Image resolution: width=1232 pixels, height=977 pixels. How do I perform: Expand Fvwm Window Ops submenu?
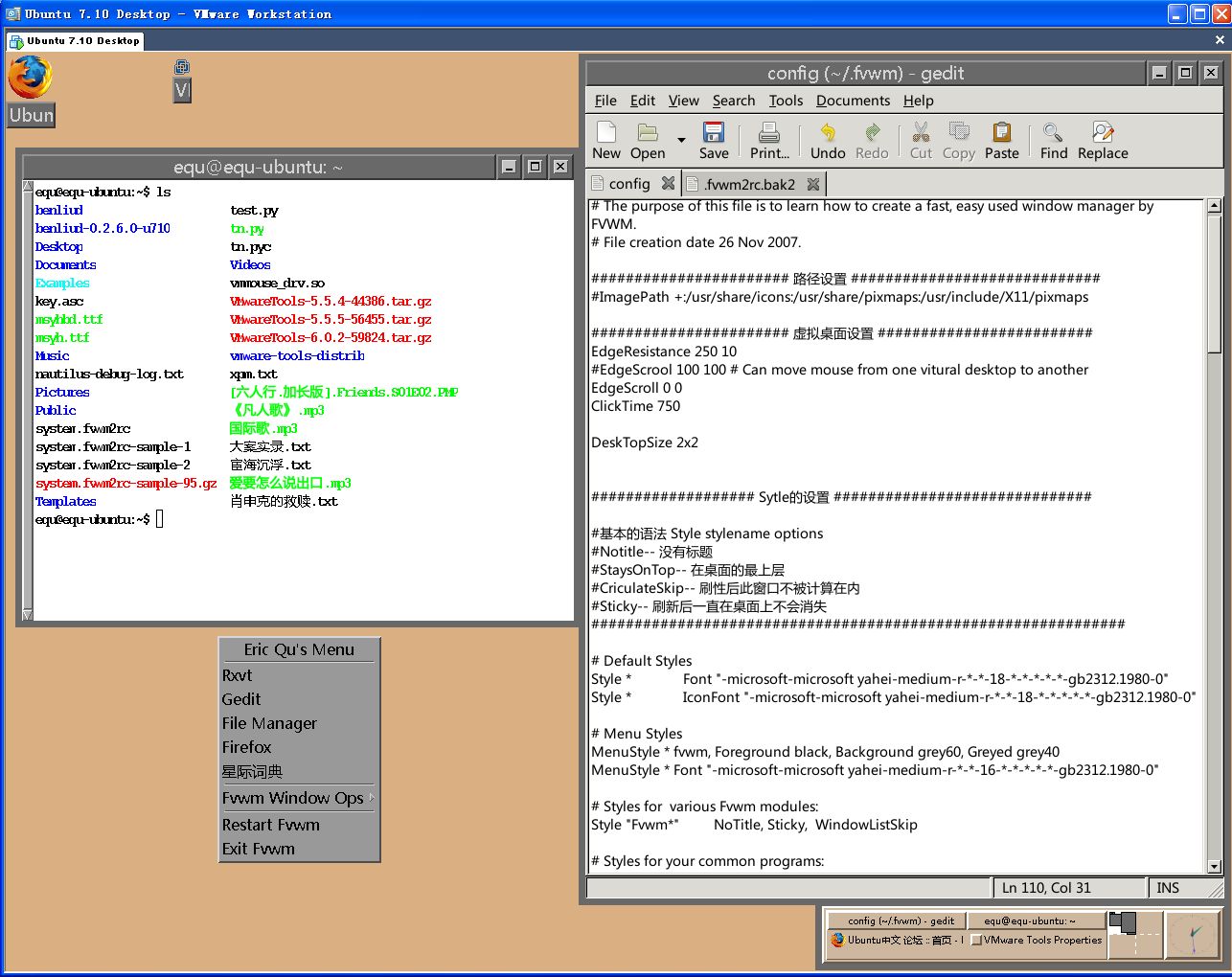pos(298,798)
